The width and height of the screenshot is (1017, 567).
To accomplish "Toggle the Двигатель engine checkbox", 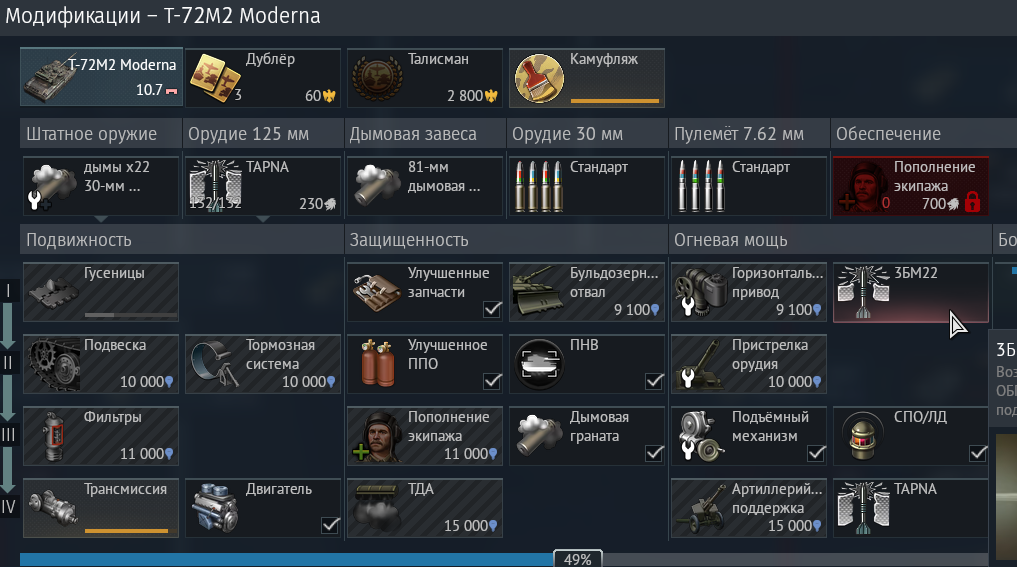I will coord(330,525).
